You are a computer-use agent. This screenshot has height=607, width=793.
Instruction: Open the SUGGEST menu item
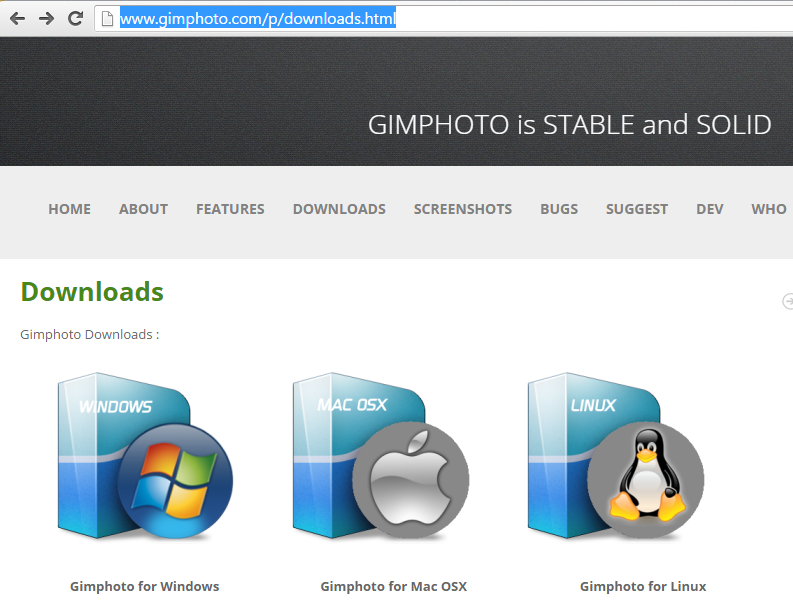click(637, 209)
